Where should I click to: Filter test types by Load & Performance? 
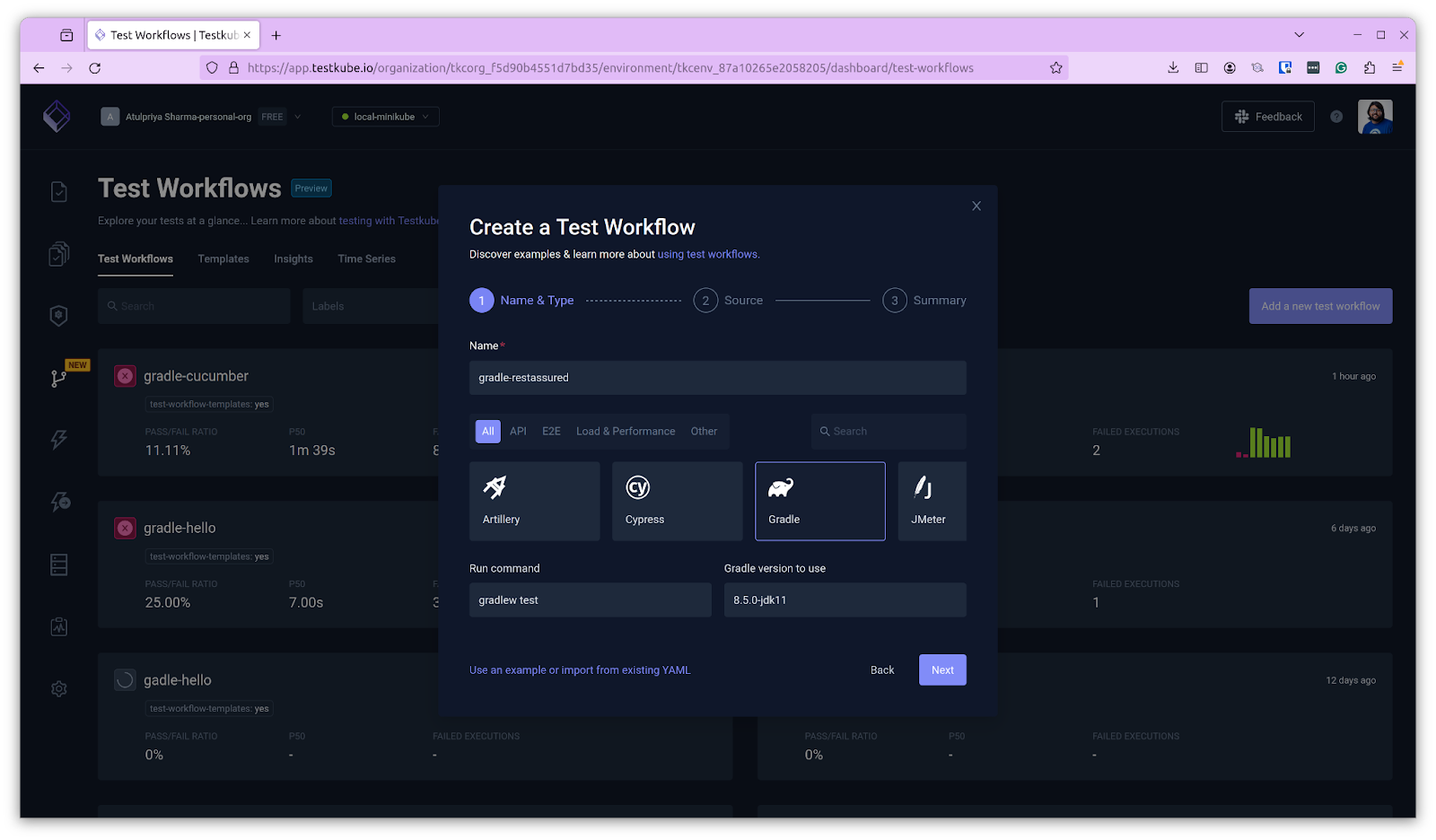pyautogui.click(x=626, y=432)
